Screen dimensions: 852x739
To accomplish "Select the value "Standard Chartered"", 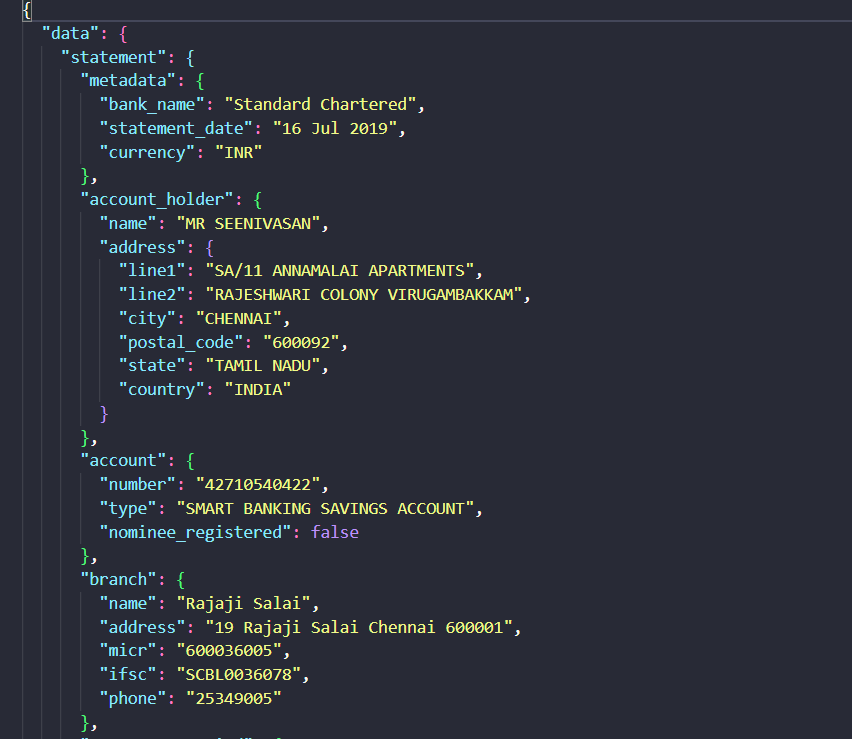I will tap(321, 104).
